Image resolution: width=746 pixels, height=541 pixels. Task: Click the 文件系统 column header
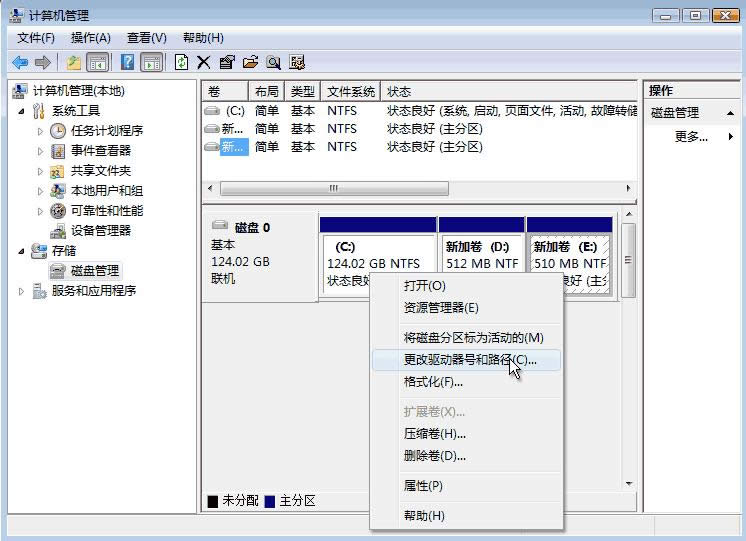(x=351, y=91)
